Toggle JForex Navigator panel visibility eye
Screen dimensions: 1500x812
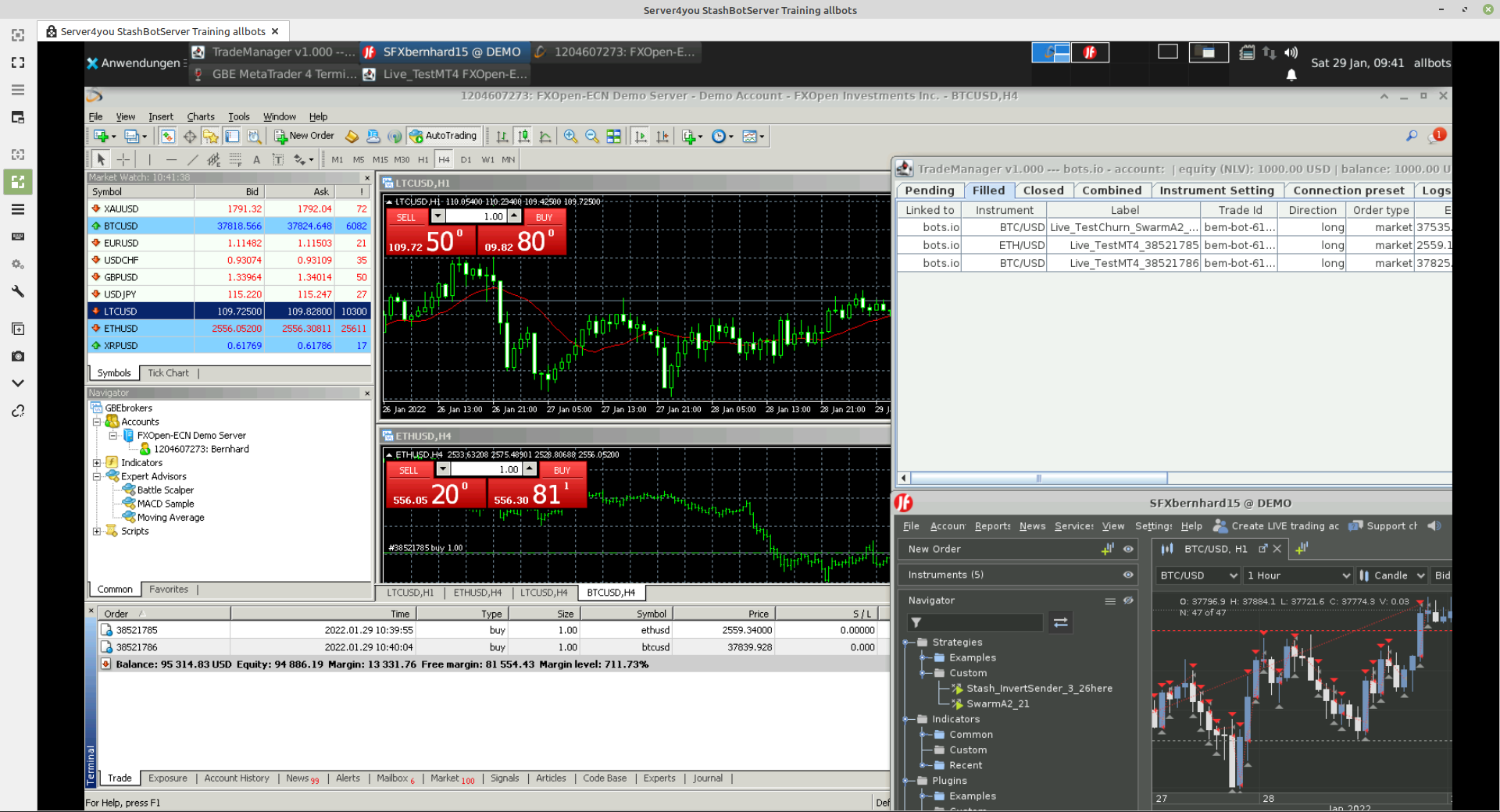coord(1128,600)
